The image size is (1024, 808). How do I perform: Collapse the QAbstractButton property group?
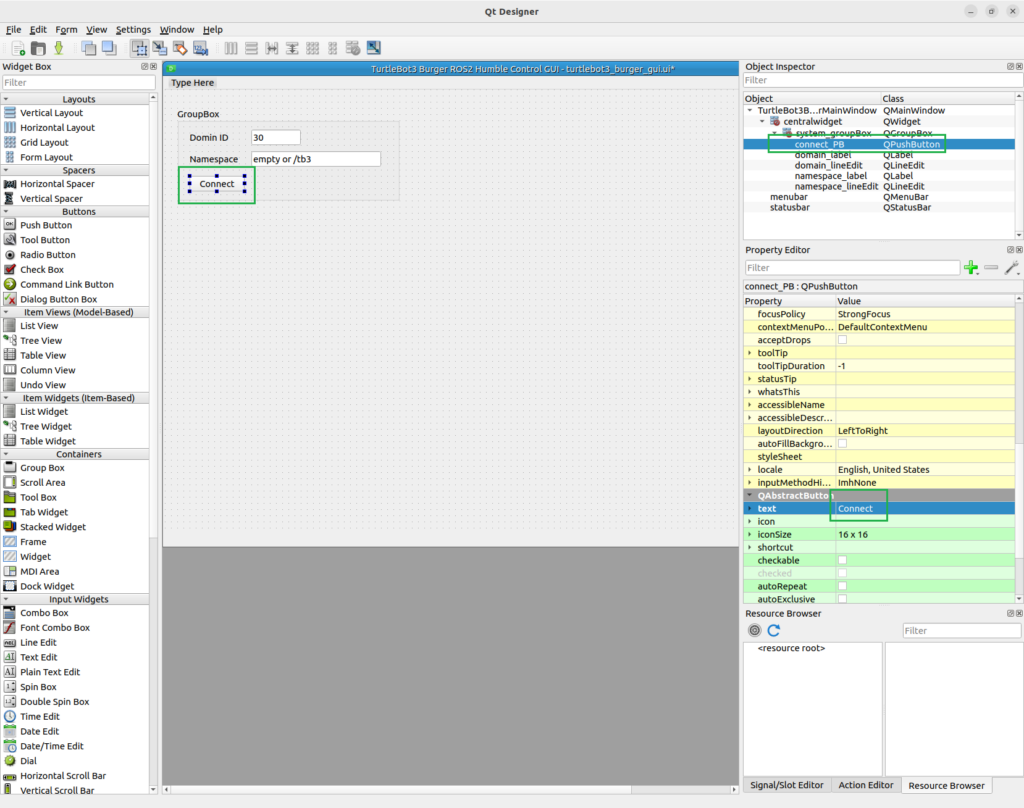click(x=750, y=495)
